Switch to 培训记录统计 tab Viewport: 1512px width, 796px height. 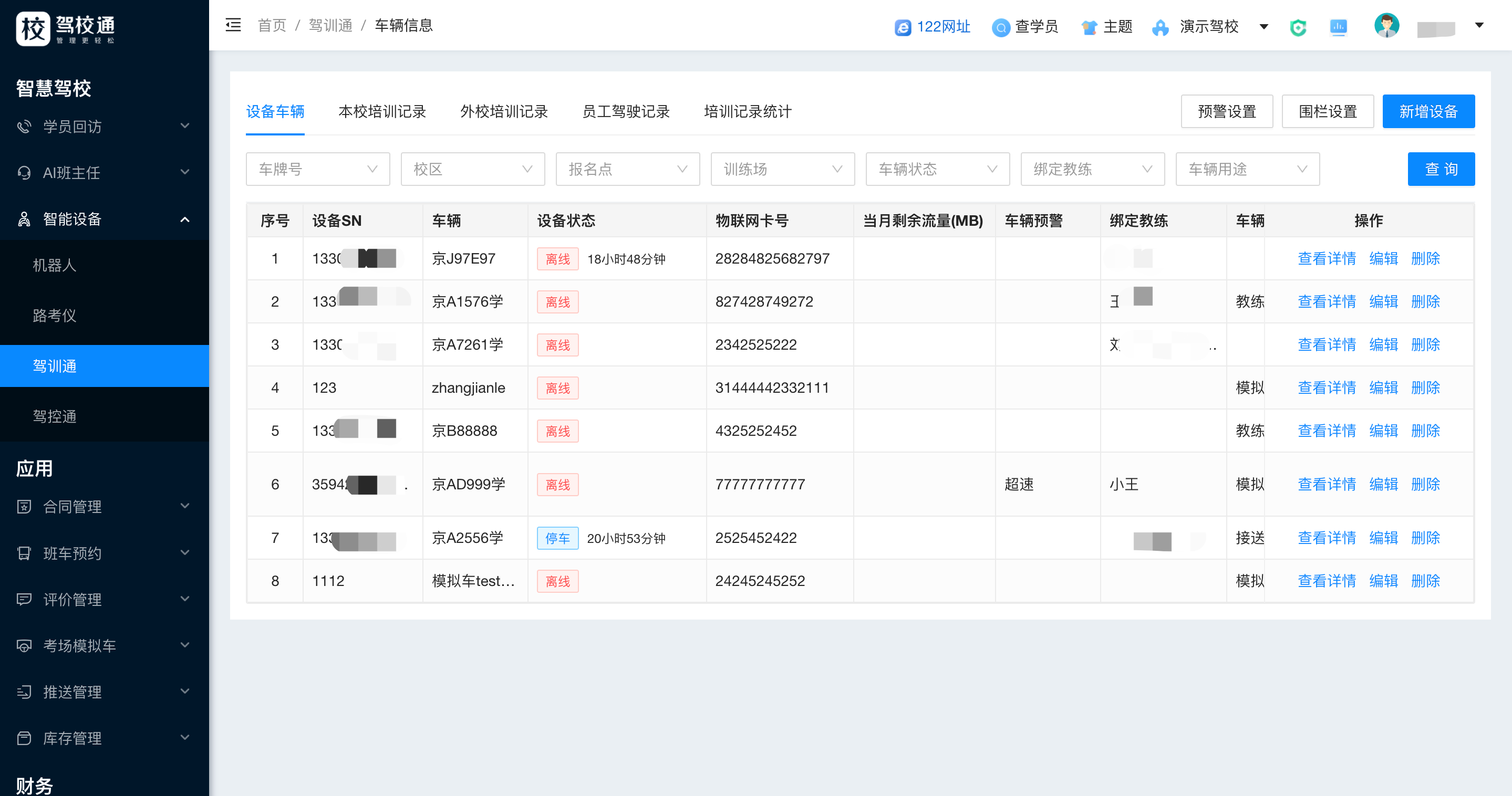point(748,111)
